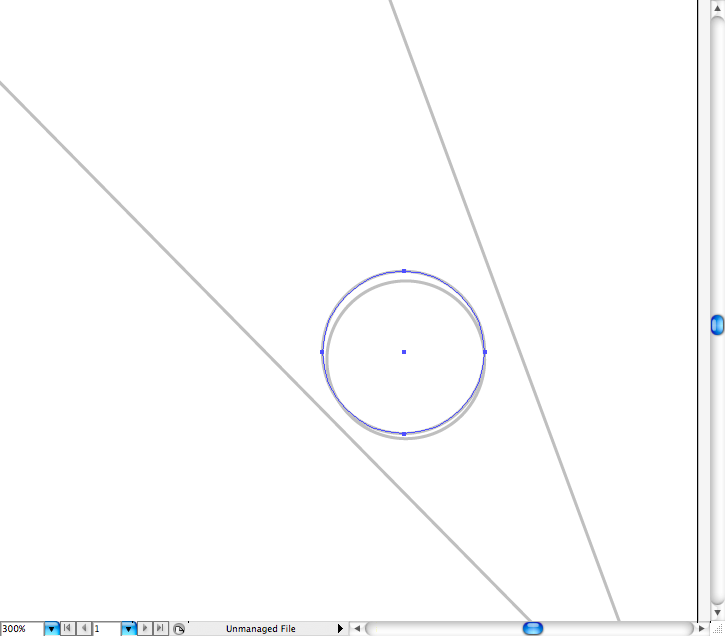This screenshot has height=636, width=725.
Task: Click the previous page arrow
Action: click(x=84, y=629)
